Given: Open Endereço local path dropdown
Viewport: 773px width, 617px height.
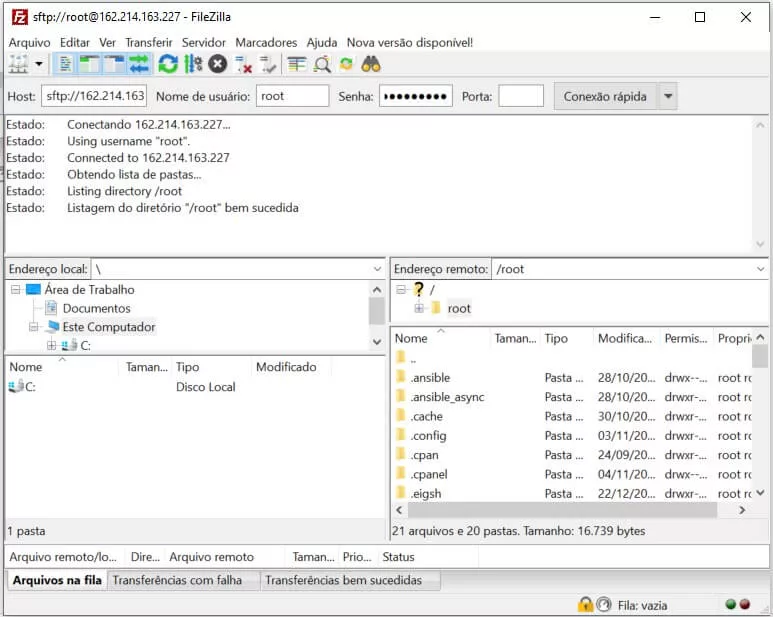Looking at the screenshot, I should [x=377, y=269].
